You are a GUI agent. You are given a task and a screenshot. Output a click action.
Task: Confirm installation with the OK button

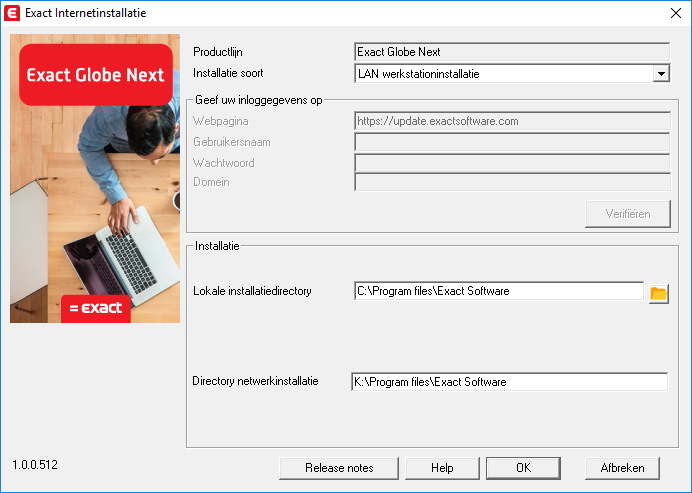(523, 468)
